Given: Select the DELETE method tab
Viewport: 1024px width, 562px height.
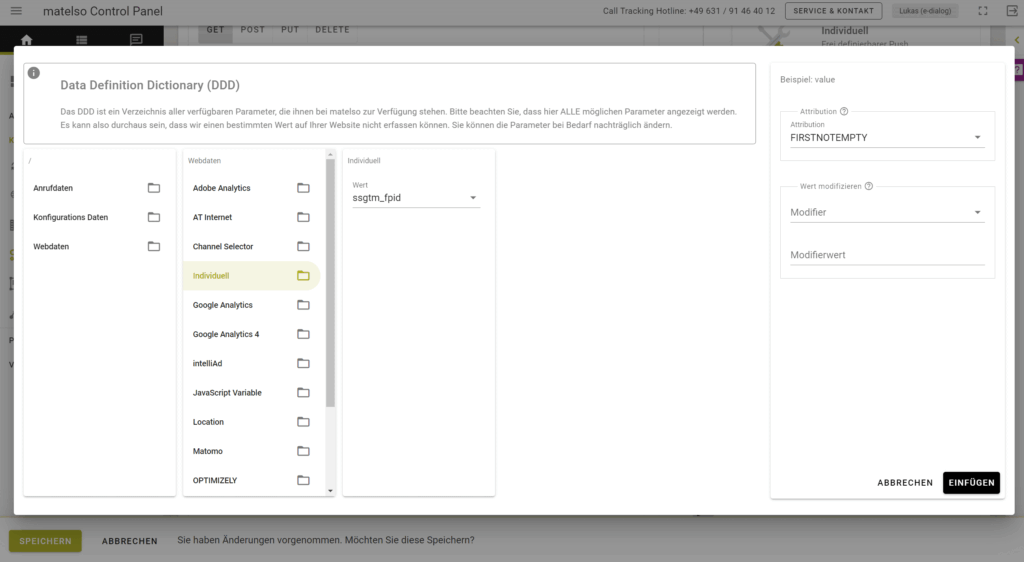Looking at the screenshot, I should point(332,30).
